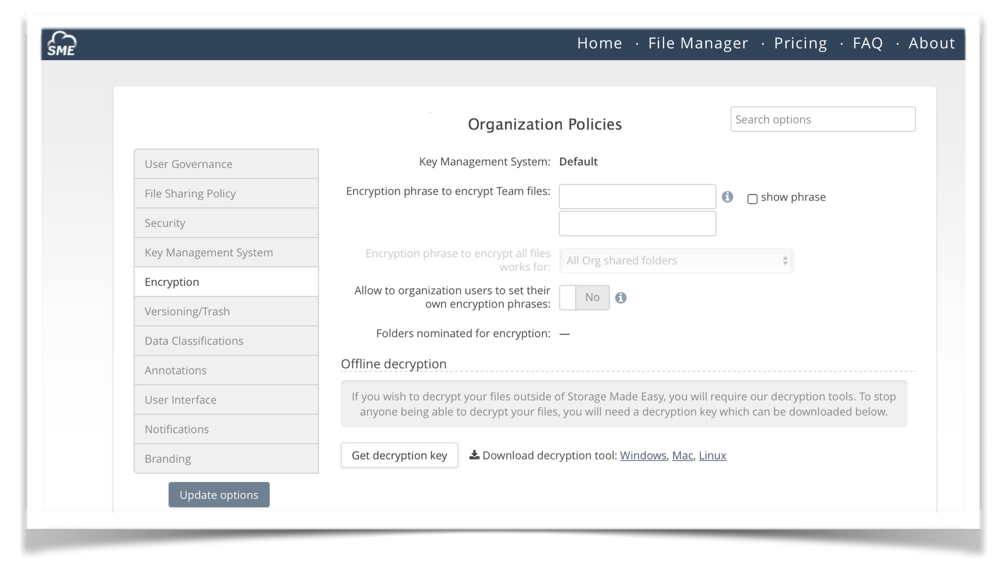Click the download icon before decryption tool

[x=474, y=455]
